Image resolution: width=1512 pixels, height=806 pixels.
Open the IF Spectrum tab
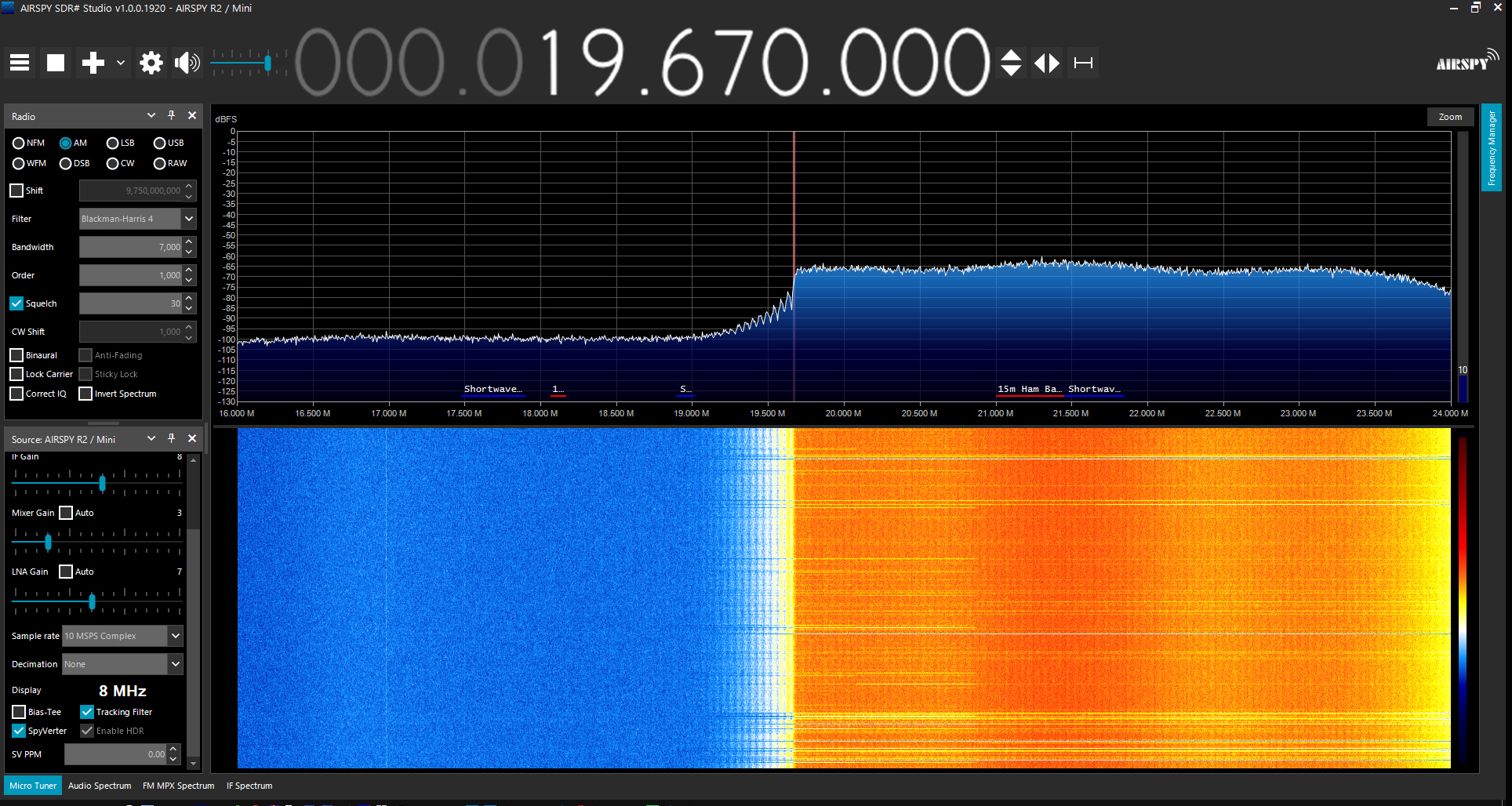pos(249,786)
